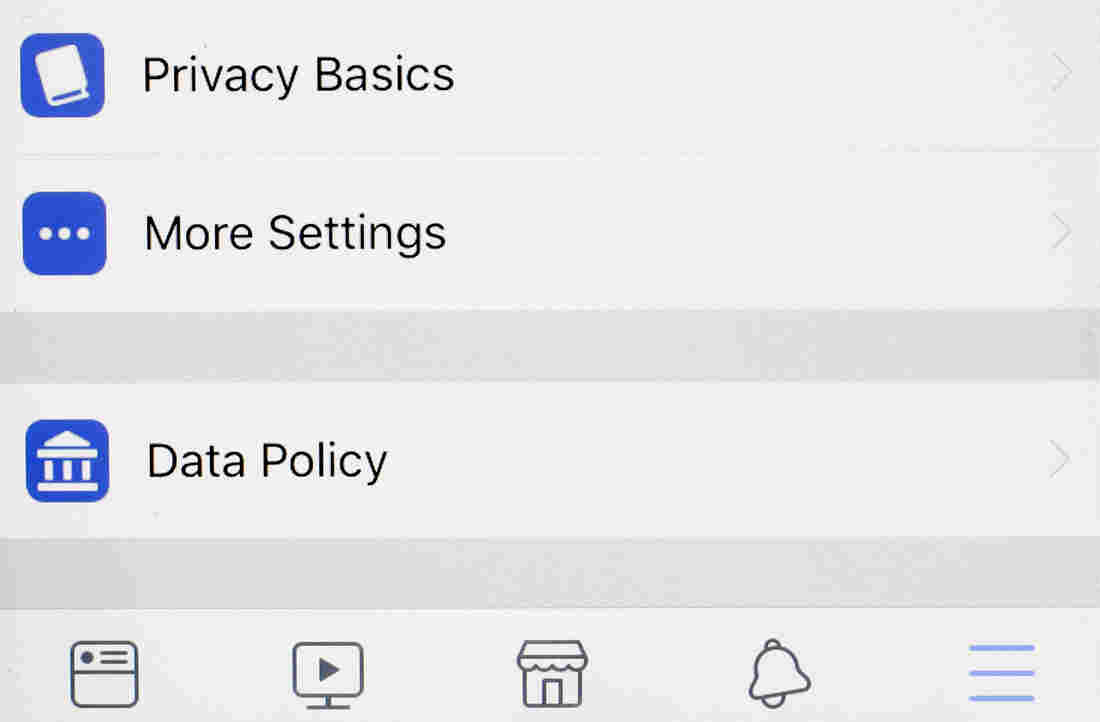Viewport: 1100px width, 722px height.
Task: Return to feed using the newspaper tab
Action: click(105, 674)
